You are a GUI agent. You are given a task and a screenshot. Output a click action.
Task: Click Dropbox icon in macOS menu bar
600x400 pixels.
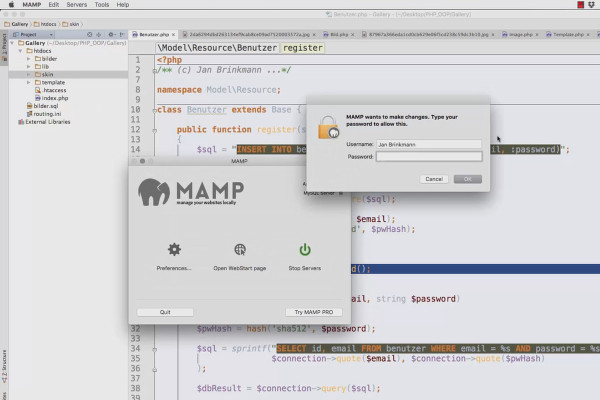tap(591, 5)
